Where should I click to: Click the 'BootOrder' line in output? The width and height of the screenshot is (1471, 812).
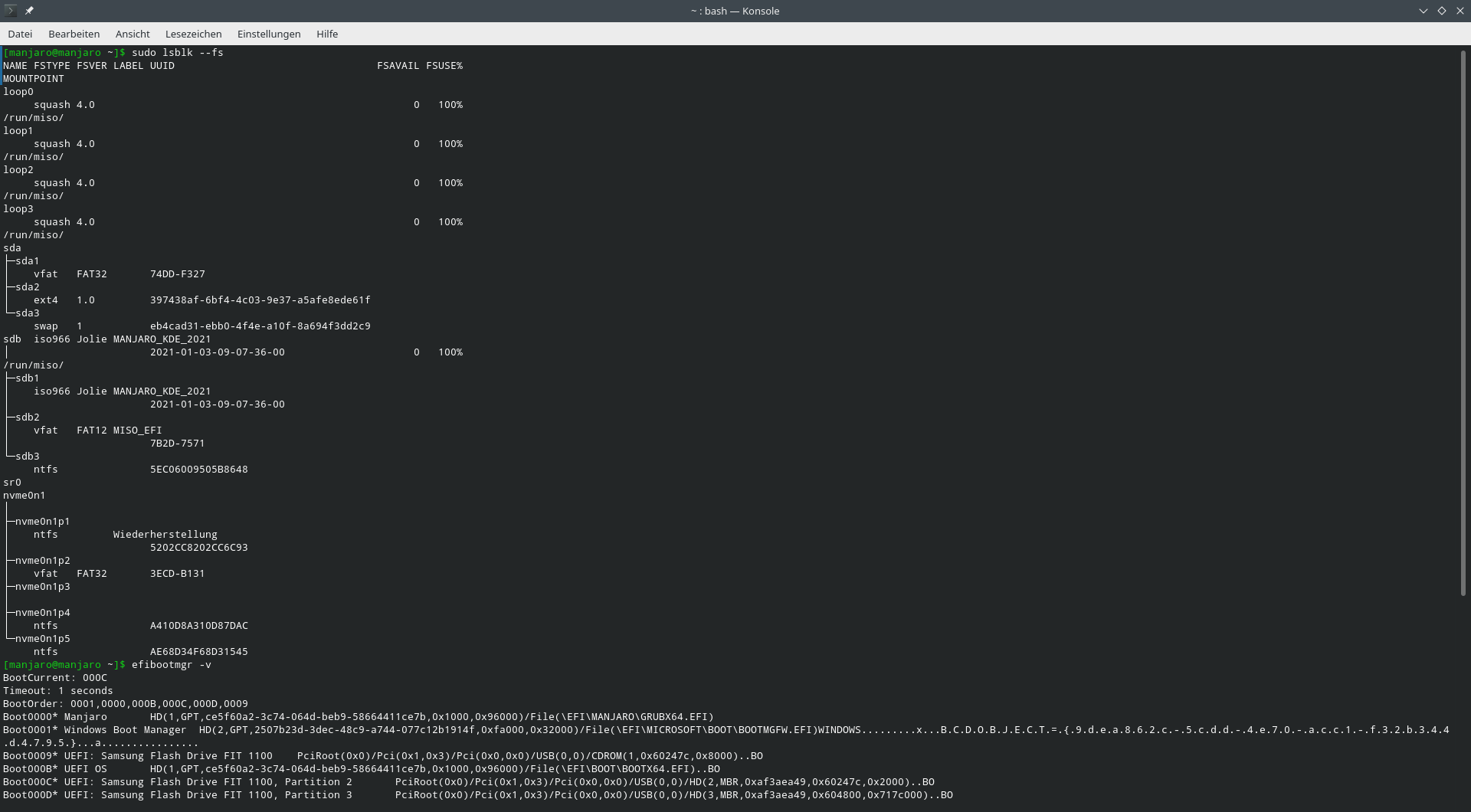126,704
